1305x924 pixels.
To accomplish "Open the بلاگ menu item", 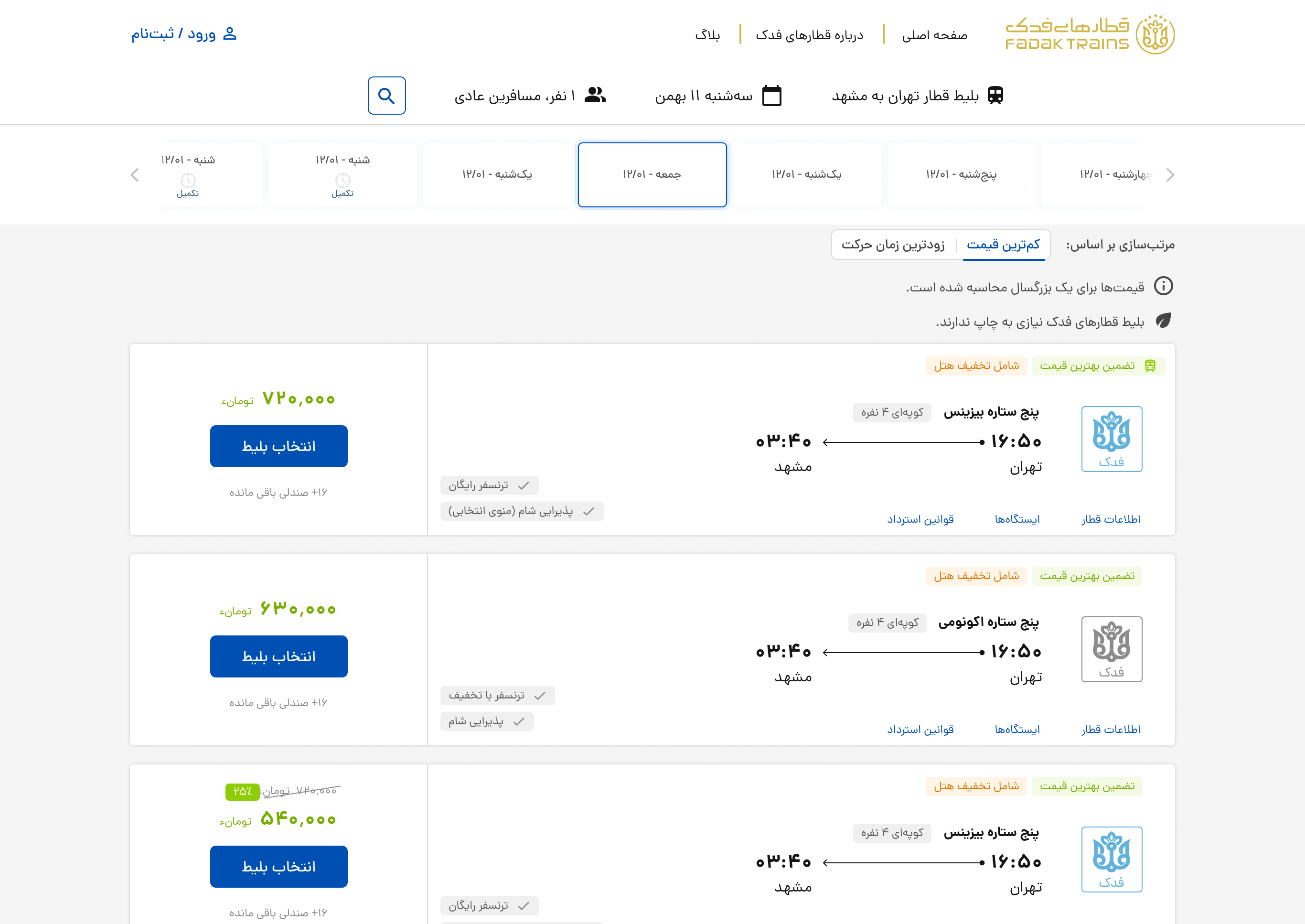I will (x=707, y=35).
